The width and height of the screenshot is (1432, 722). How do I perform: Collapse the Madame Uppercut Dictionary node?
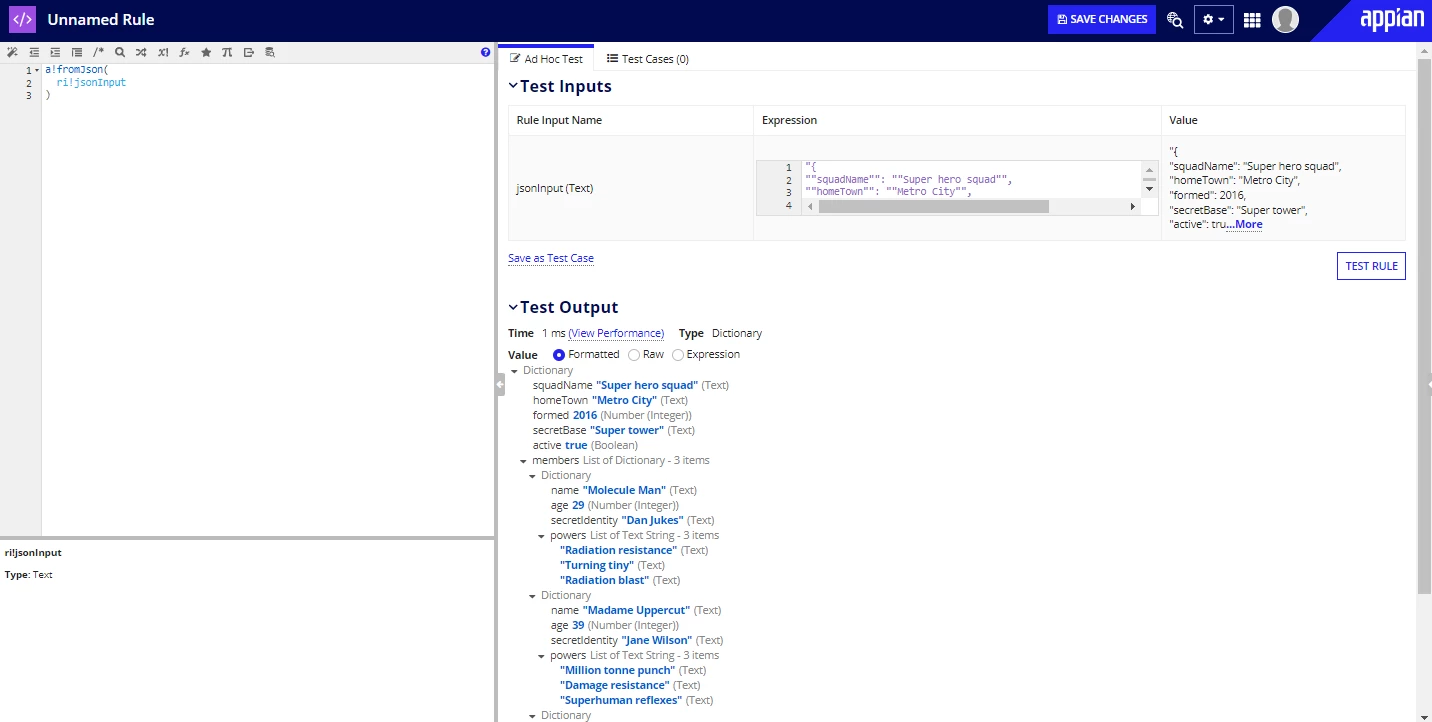(532, 596)
